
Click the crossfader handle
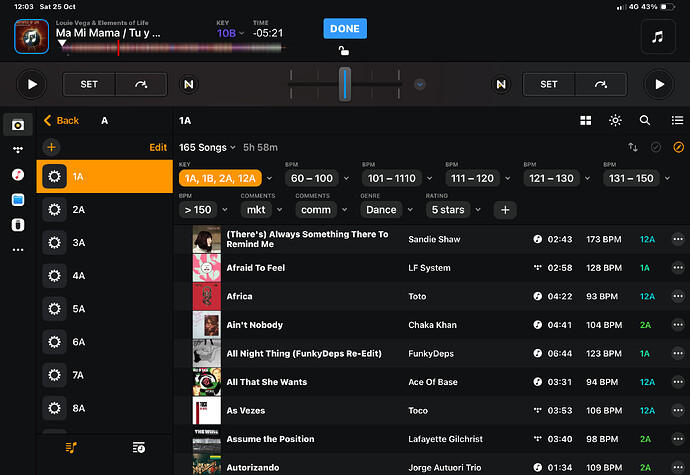345,84
